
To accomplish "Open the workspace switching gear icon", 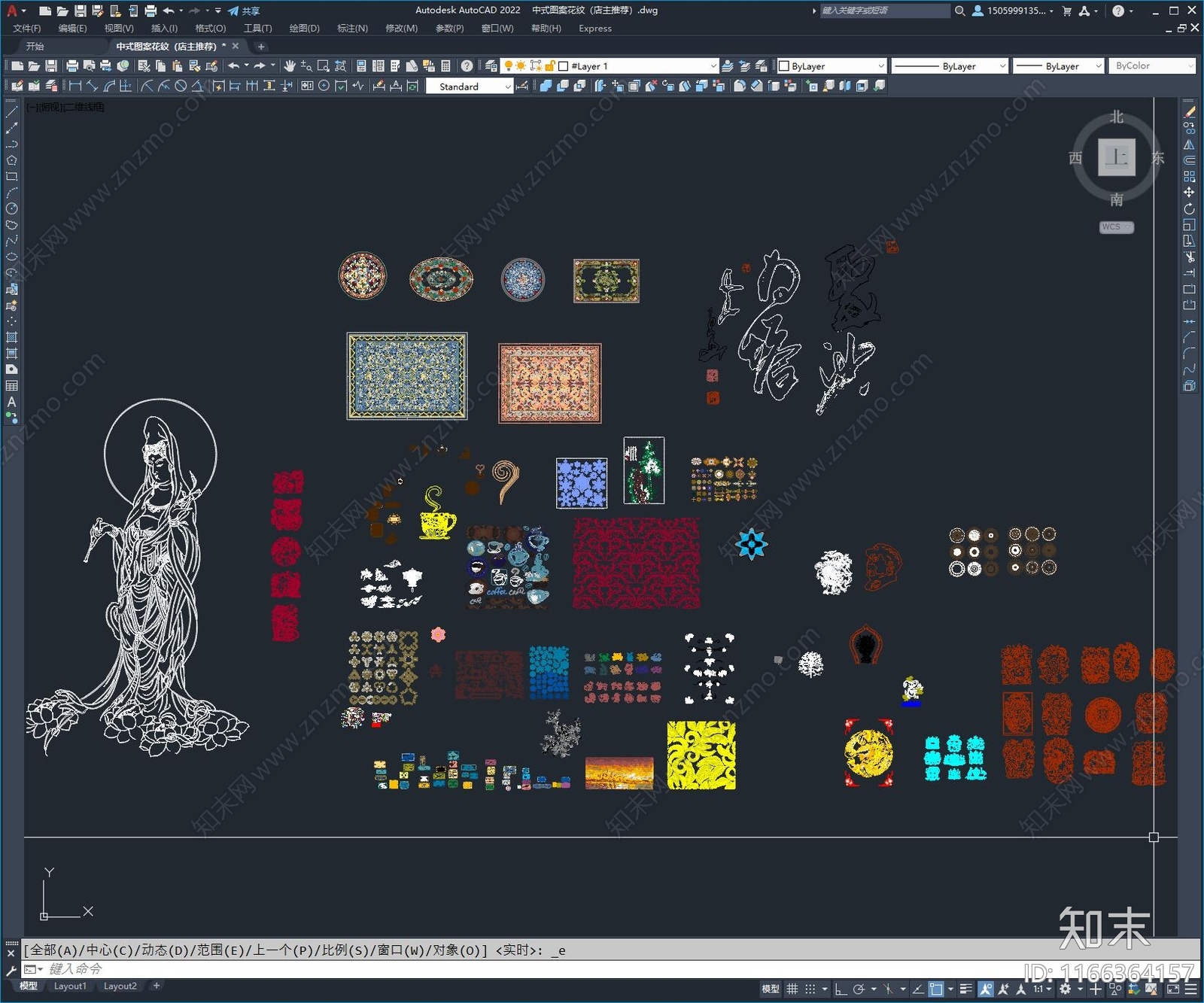I will pyautogui.click(x=1066, y=989).
